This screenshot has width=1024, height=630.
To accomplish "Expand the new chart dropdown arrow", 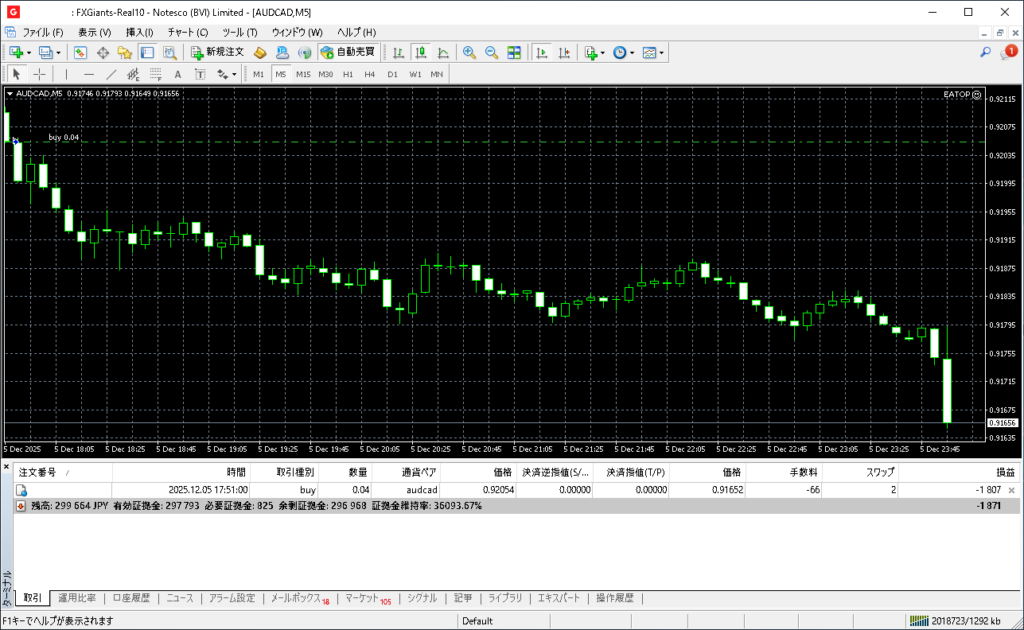I will [x=29, y=52].
